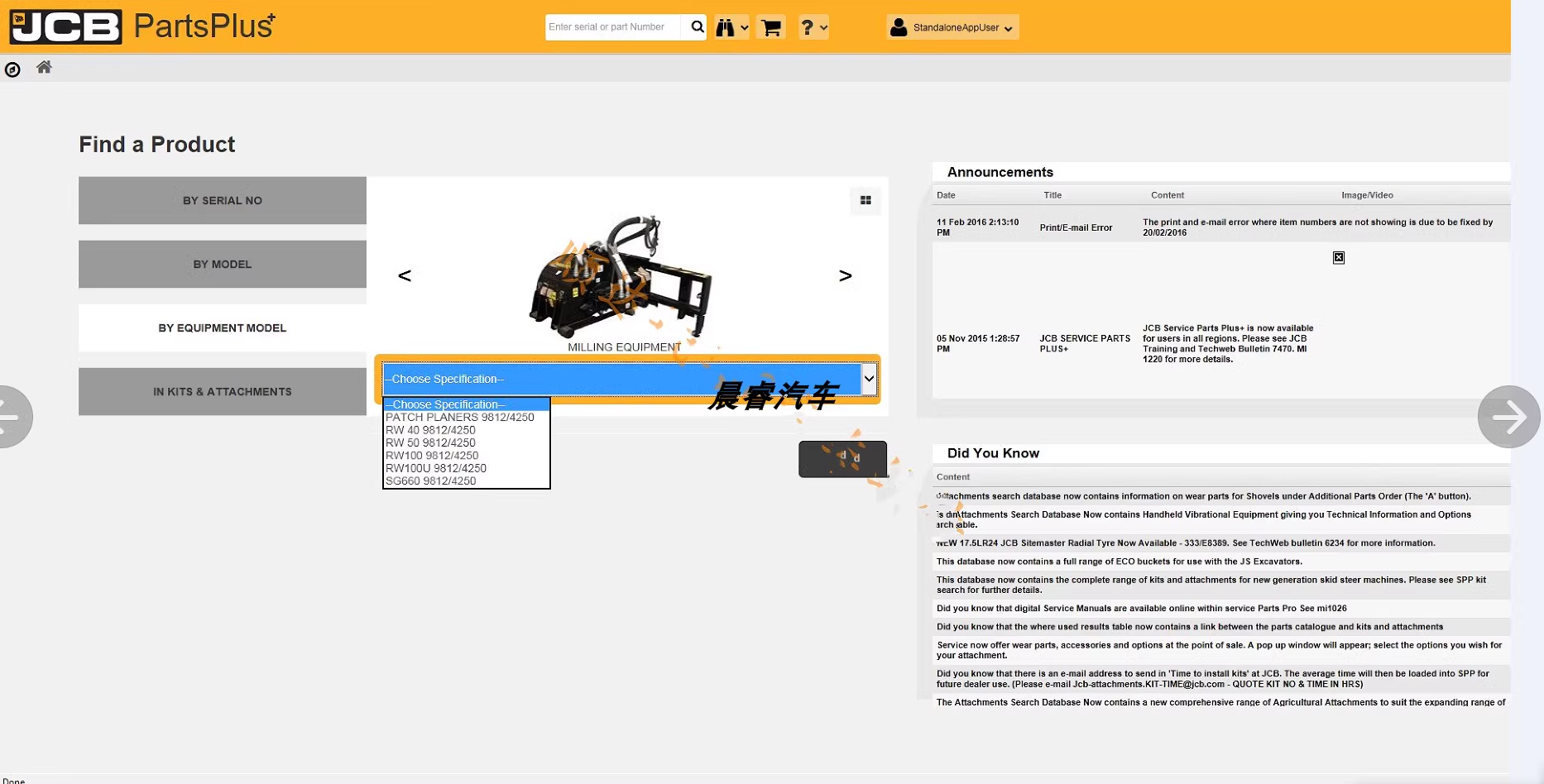
Task: Open StandaloneAppUser account dropdown
Action: [952, 27]
